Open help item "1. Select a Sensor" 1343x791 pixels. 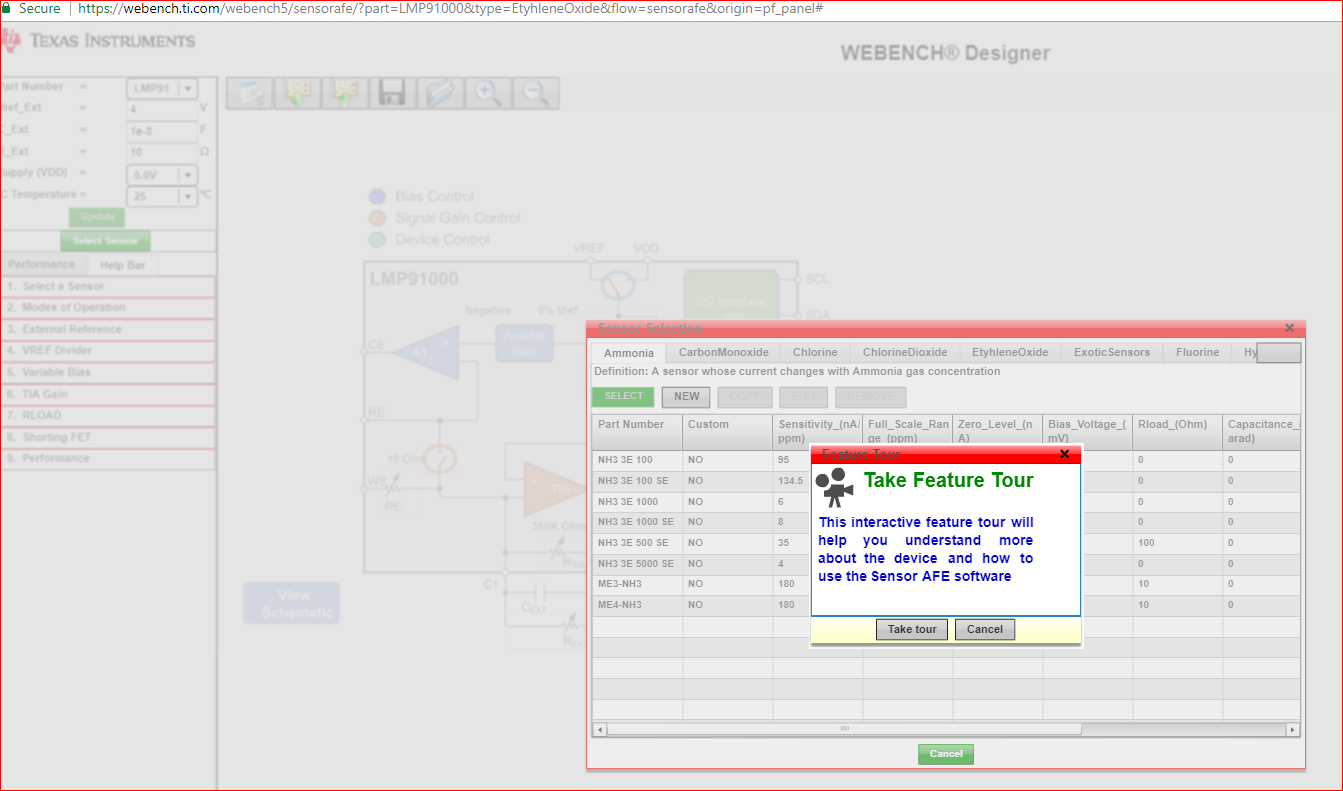(x=108, y=287)
